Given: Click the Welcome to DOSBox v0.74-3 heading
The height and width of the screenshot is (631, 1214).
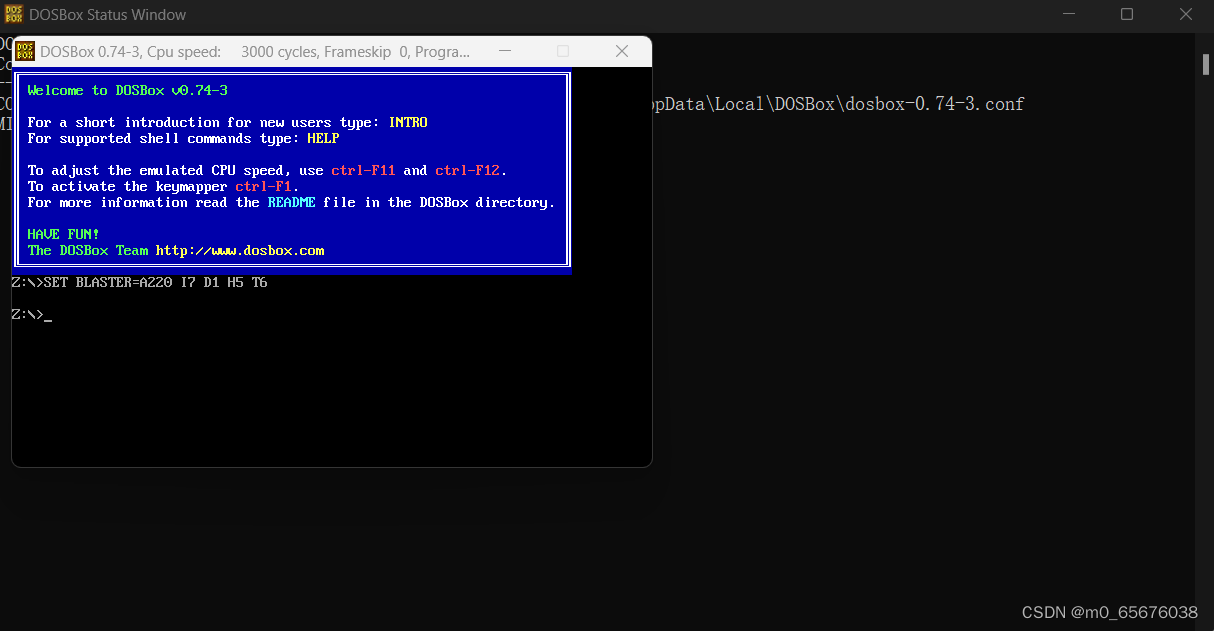Looking at the screenshot, I should coord(128,90).
